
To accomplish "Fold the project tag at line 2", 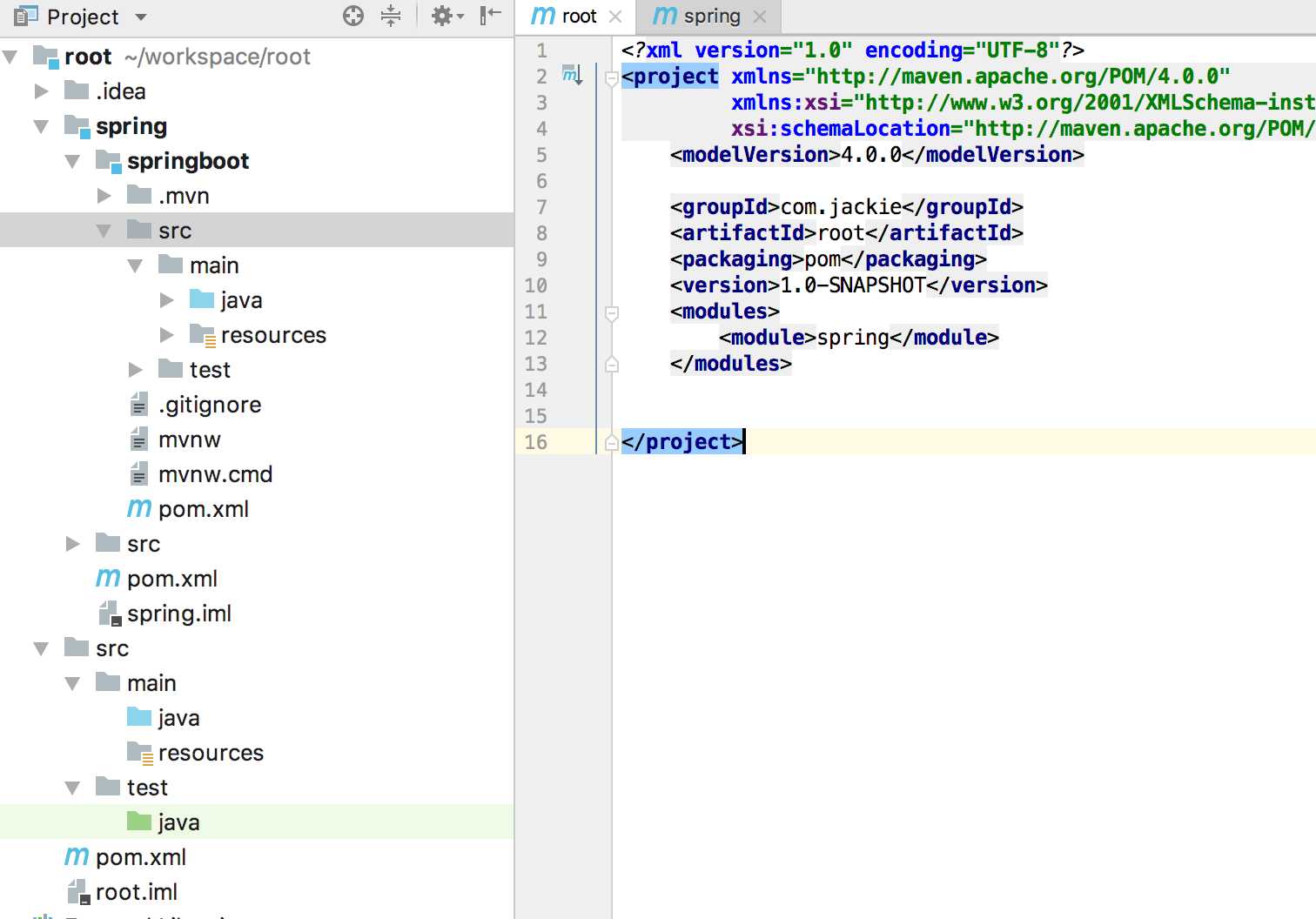I will (x=611, y=77).
